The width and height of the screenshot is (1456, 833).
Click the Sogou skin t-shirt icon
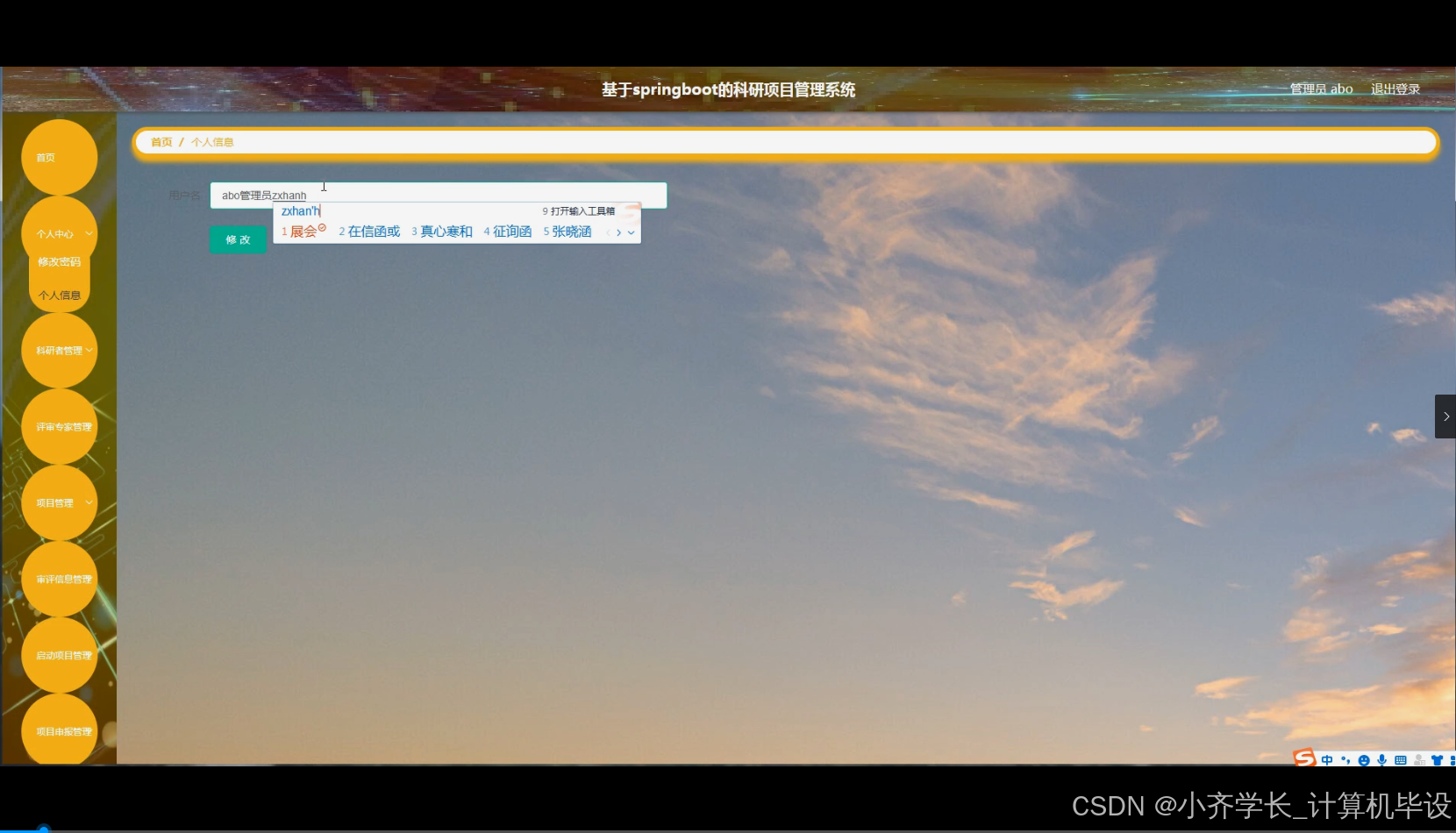pos(1437,758)
